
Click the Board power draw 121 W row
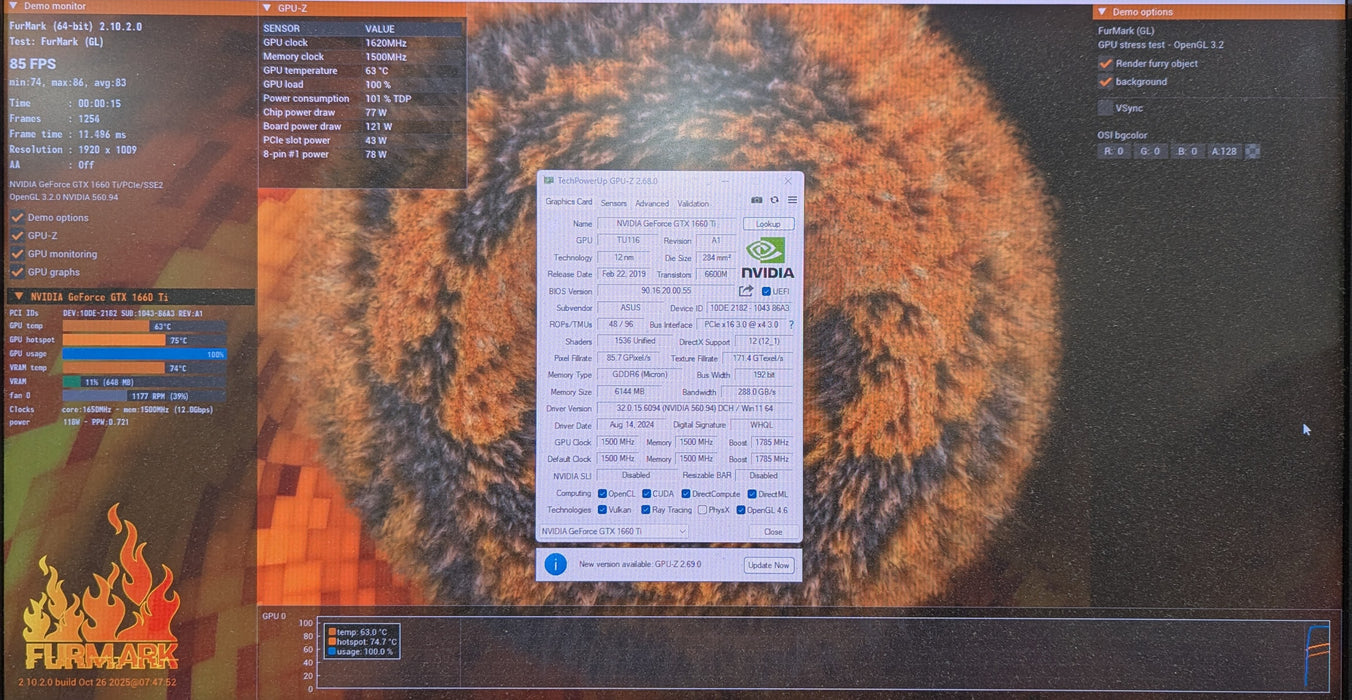pos(362,126)
